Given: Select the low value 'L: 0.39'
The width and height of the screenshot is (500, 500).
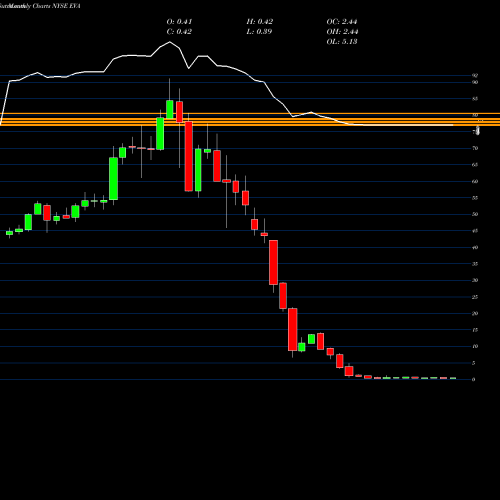Looking at the screenshot, I should (x=259, y=32).
